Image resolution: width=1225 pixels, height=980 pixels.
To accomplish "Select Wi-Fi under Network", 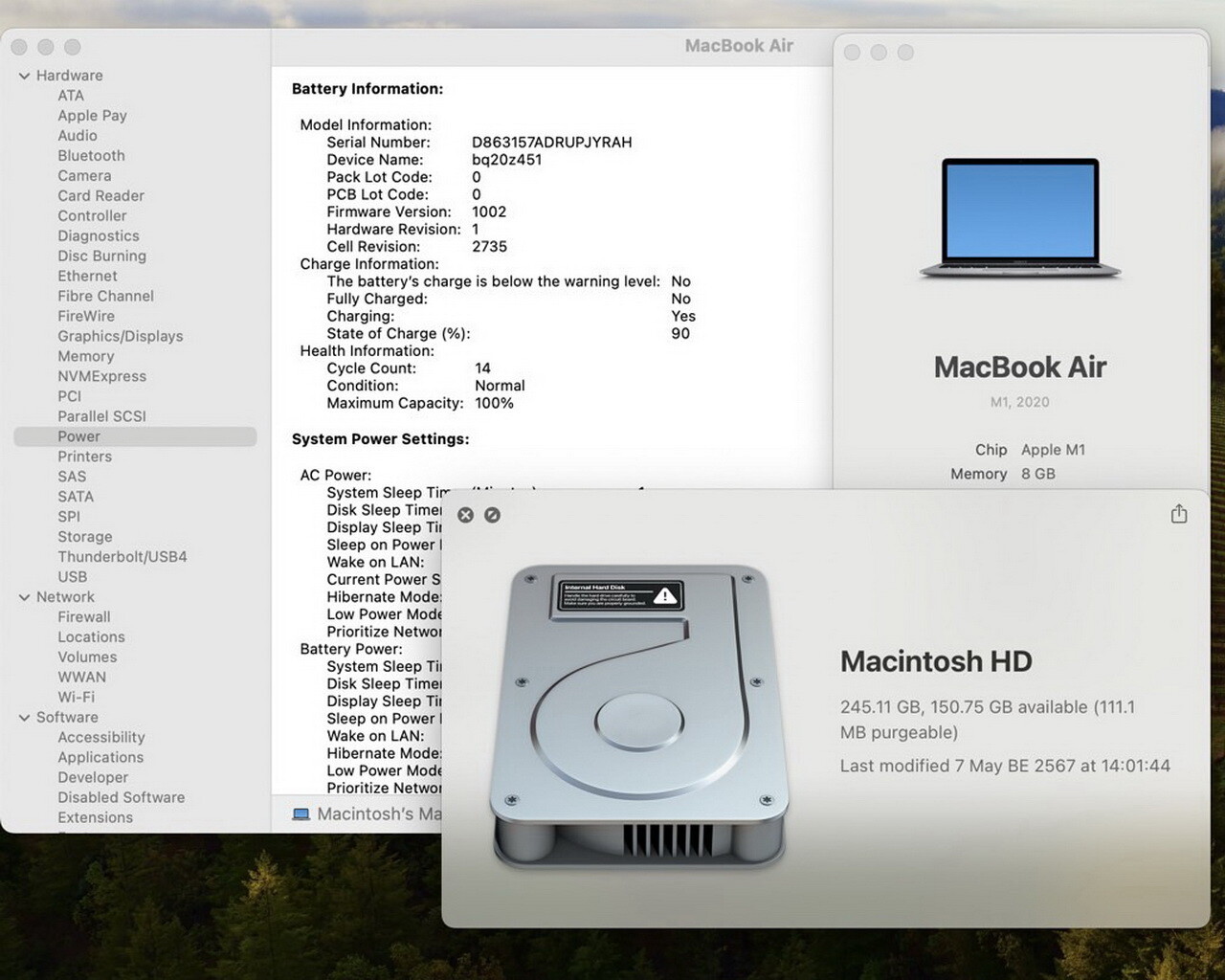I will (76, 699).
